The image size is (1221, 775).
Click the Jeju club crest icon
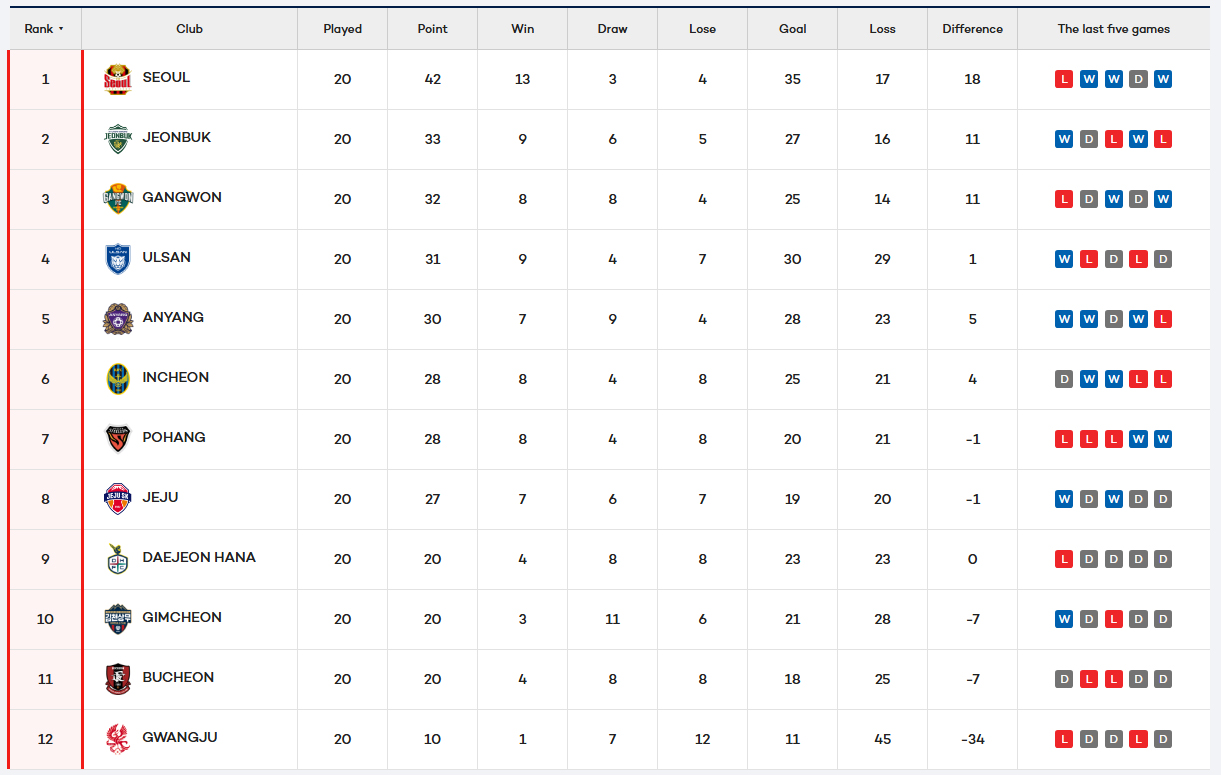117,499
